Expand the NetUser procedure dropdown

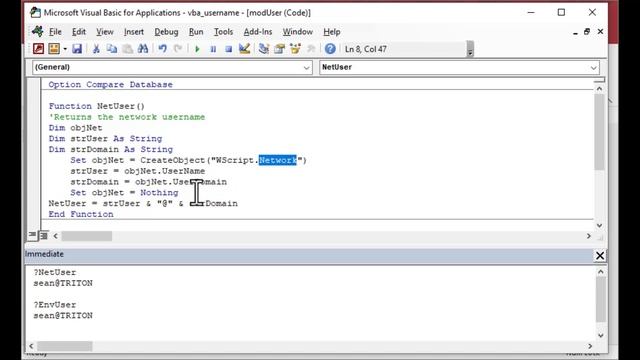(593, 68)
